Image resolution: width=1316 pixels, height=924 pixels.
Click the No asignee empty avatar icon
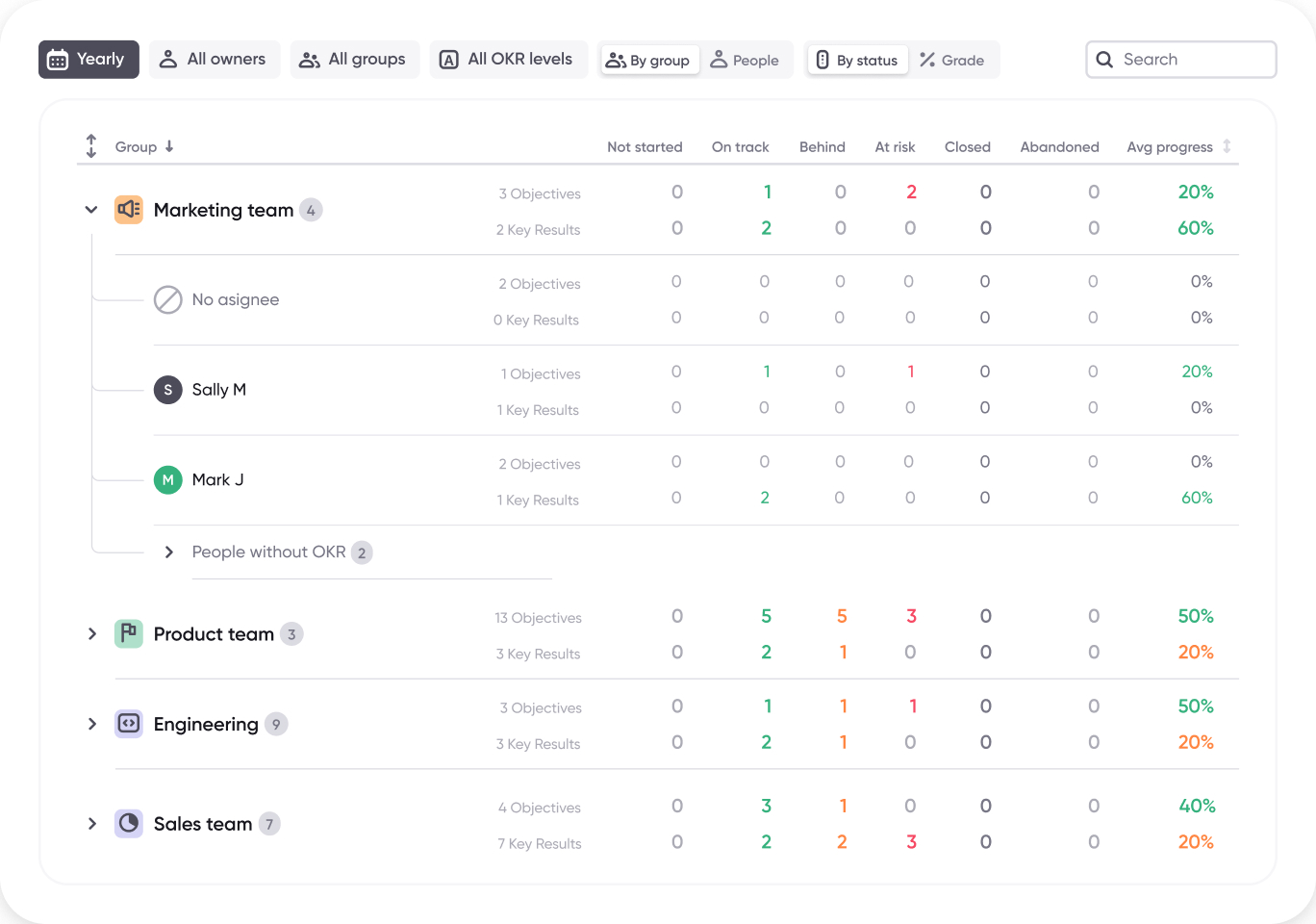[x=167, y=299]
